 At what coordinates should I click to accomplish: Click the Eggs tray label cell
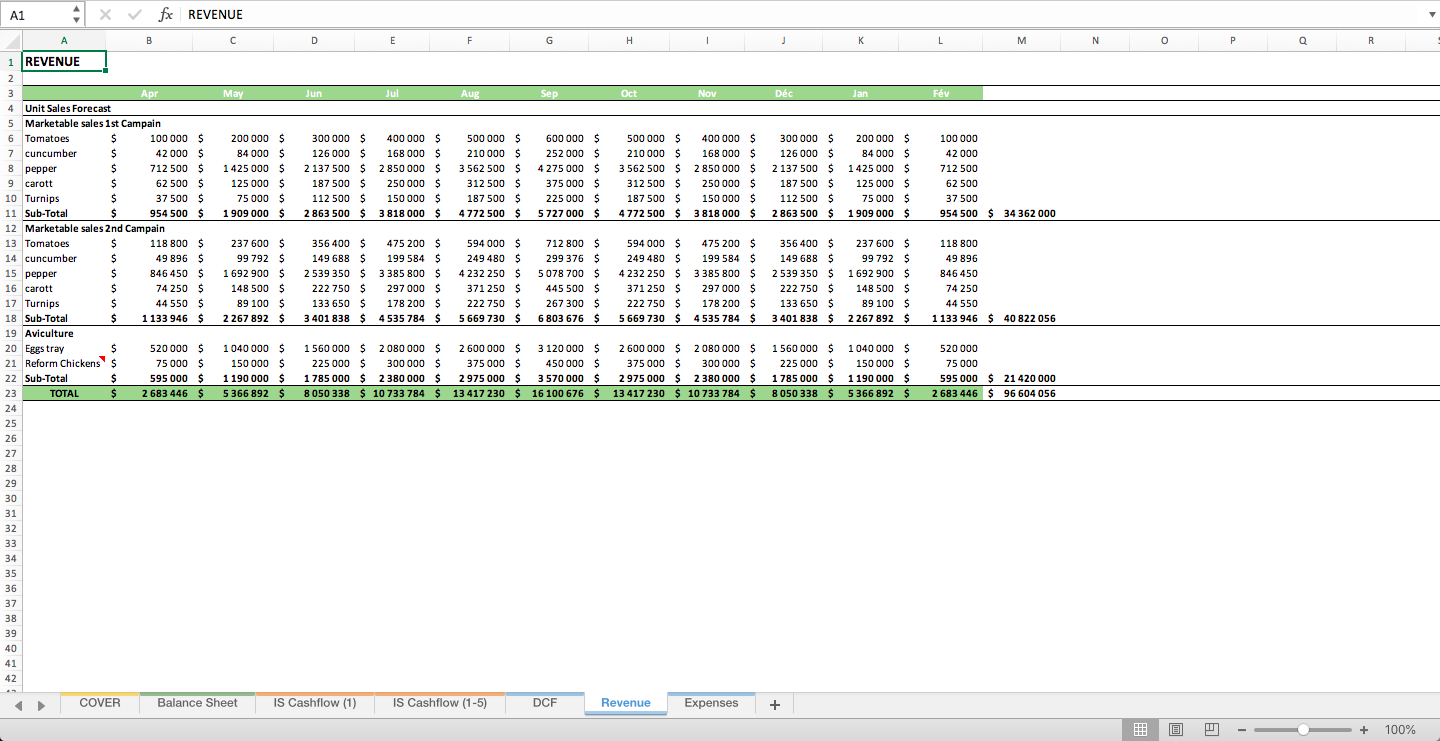[44, 348]
